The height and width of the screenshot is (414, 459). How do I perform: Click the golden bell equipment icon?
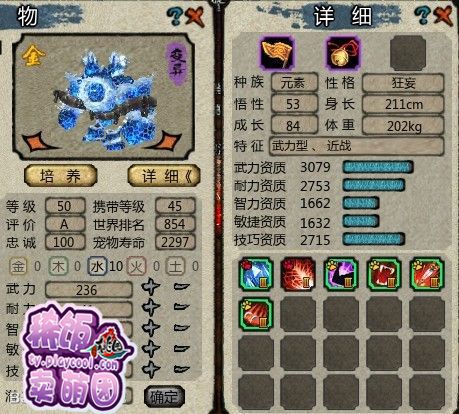[343, 53]
